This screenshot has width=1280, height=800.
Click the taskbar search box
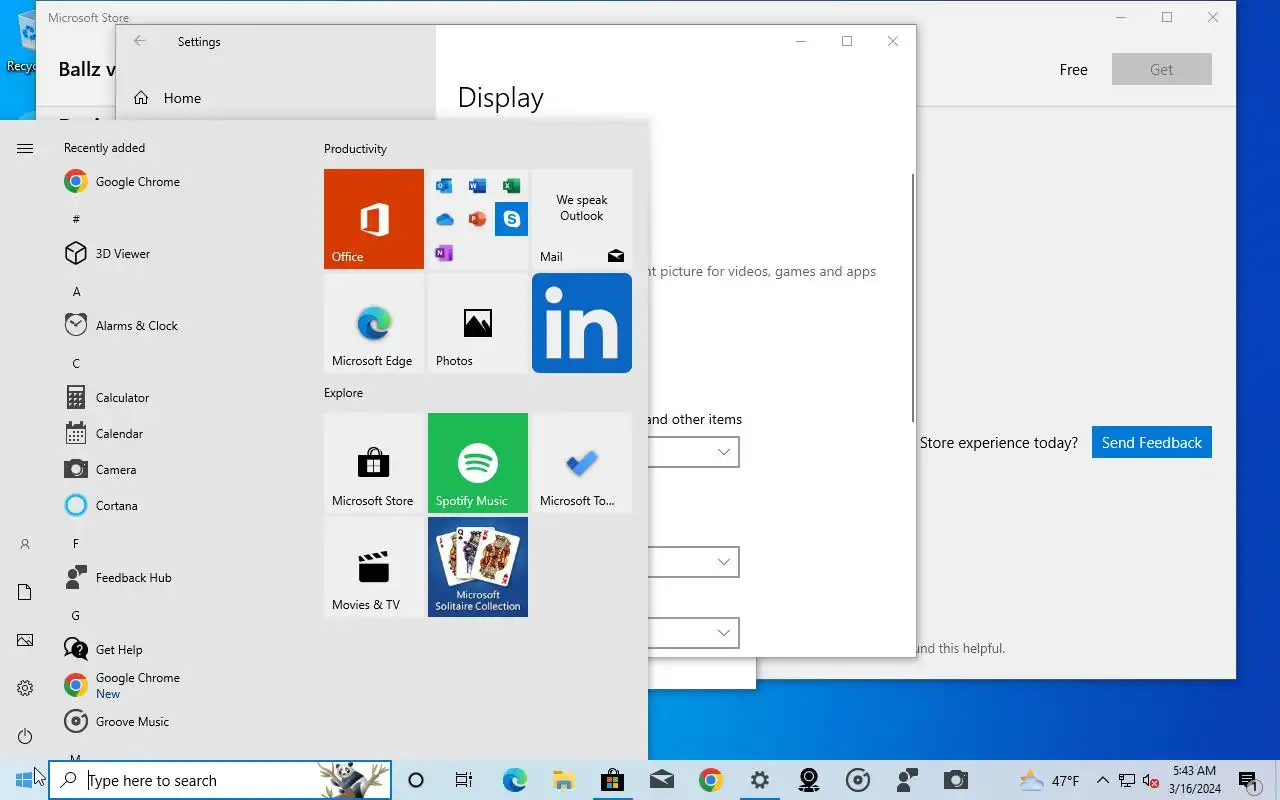click(x=220, y=780)
